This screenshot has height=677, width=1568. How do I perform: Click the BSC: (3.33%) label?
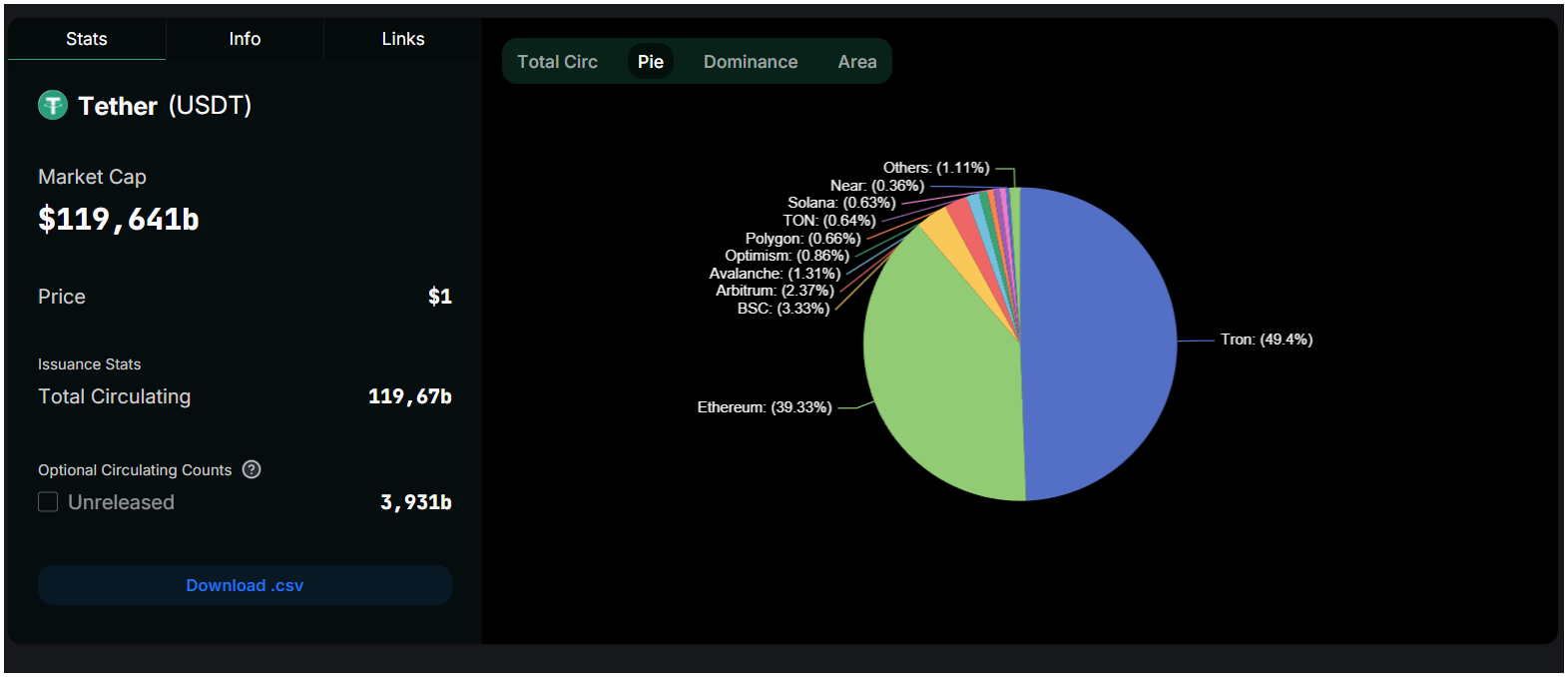pos(784,309)
